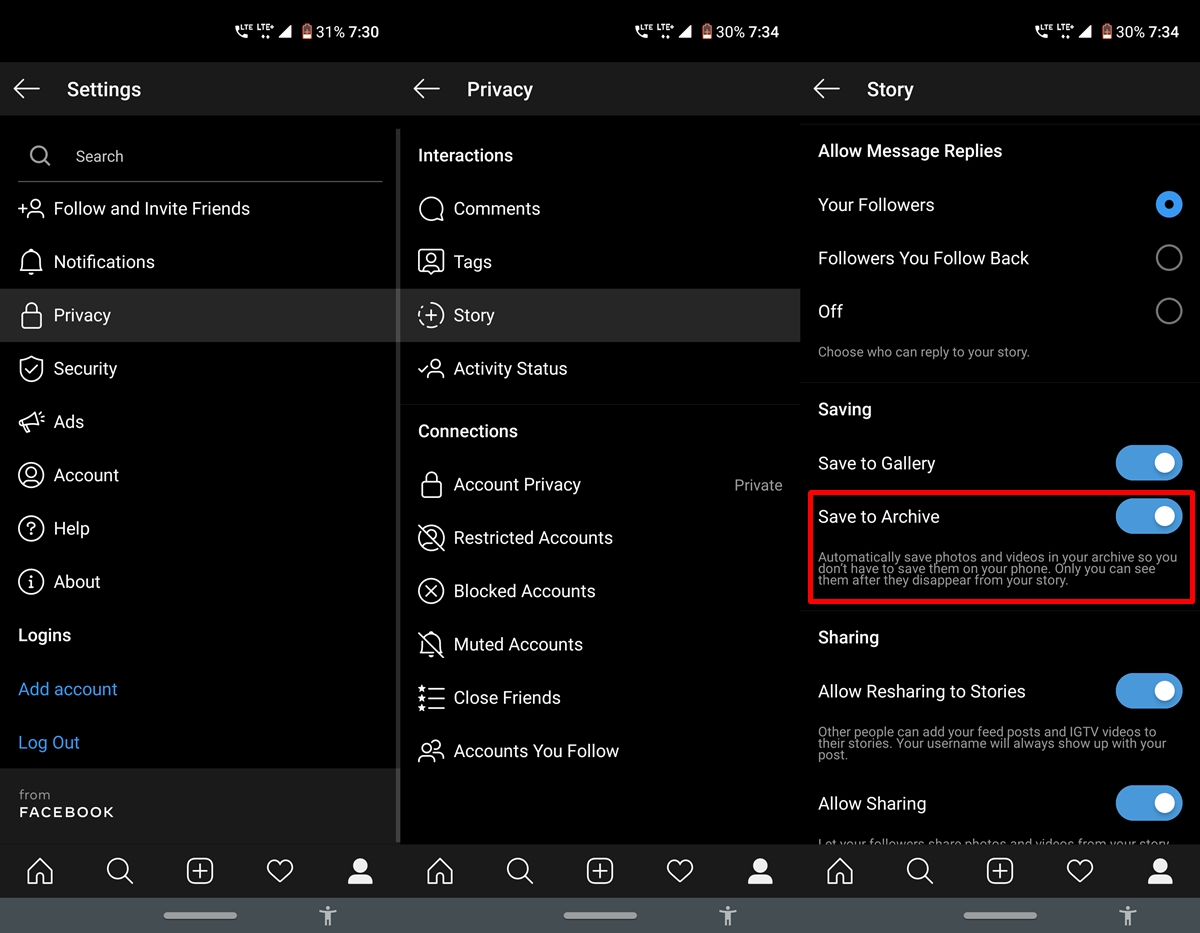Tap Search icon in Privacy screen navbar
This screenshot has height=933, width=1200.
(x=520, y=871)
